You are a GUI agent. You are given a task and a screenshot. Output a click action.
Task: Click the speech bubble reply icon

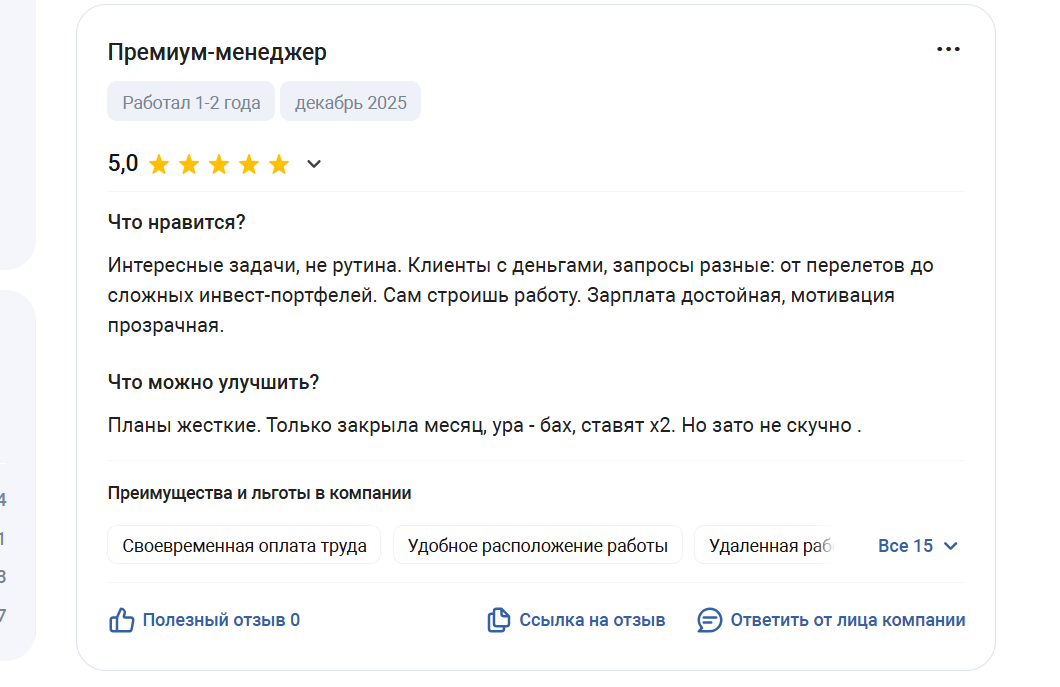point(709,620)
